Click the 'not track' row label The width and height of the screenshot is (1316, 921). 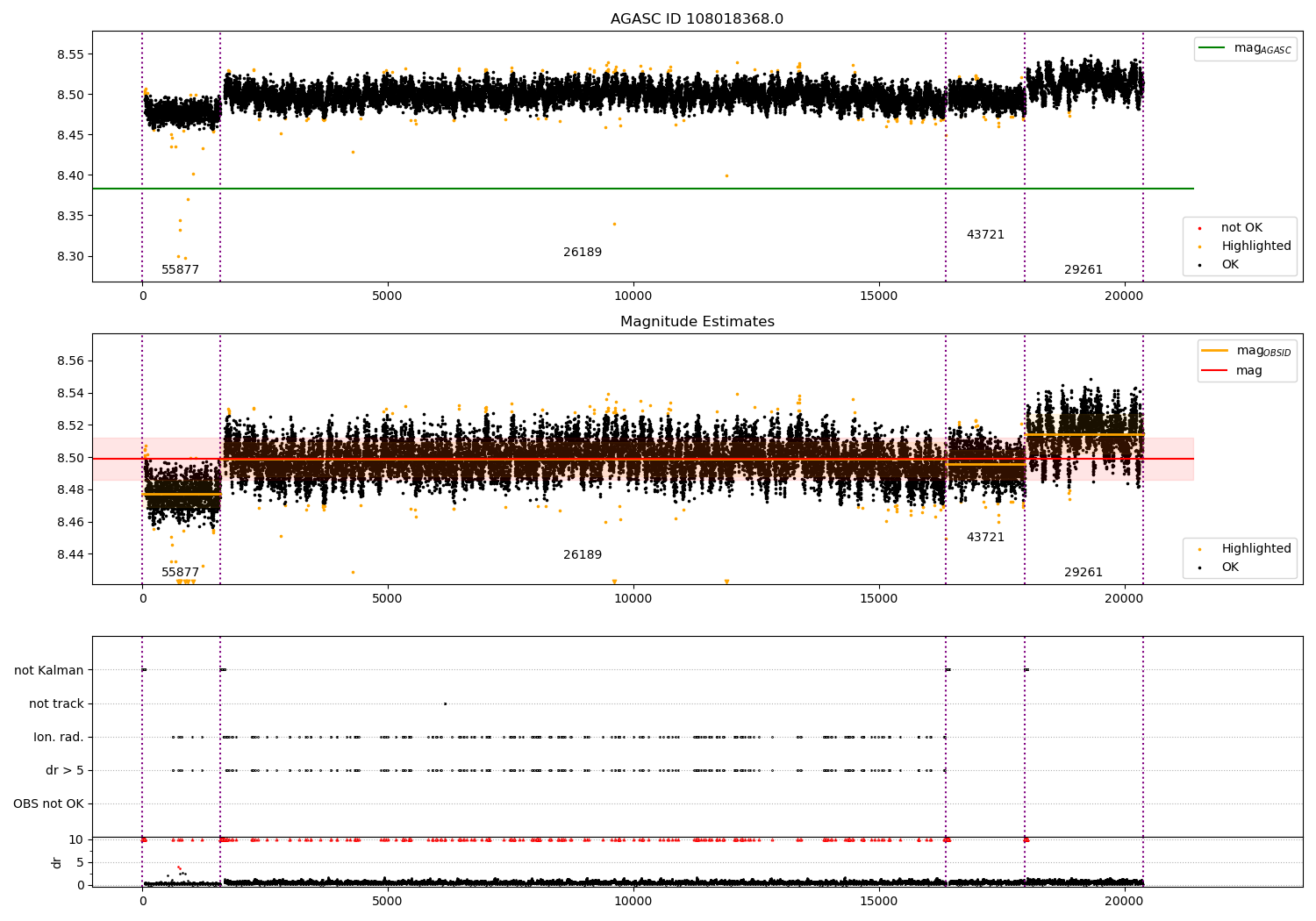point(56,704)
